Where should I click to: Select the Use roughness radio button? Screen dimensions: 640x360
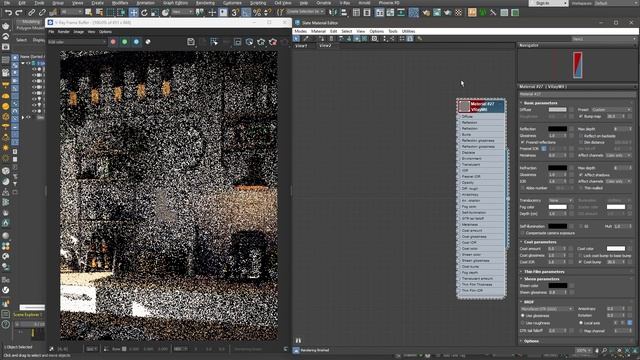[x=523, y=323]
